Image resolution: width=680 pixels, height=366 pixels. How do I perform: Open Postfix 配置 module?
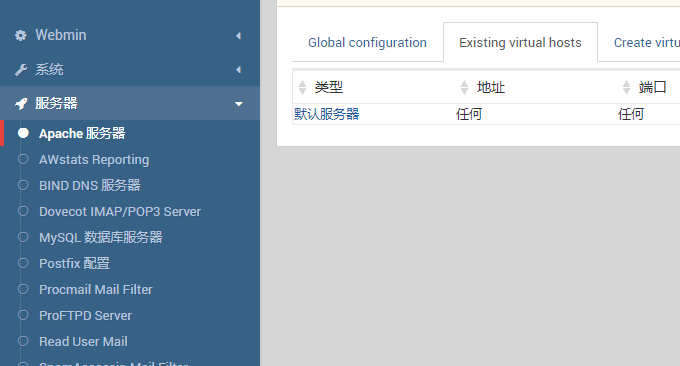pyautogui.click(x=74, y=264)
